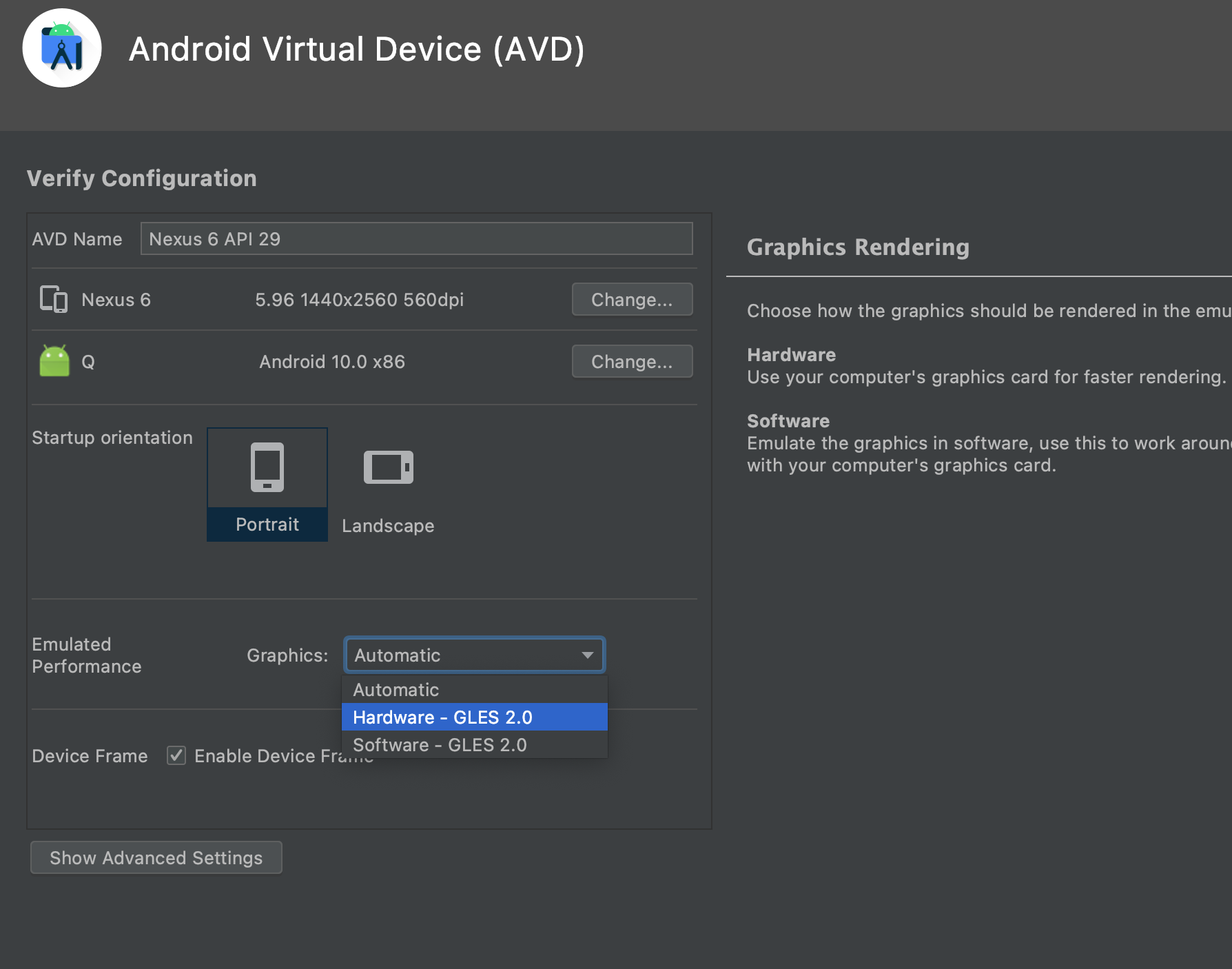Choose Software - GLES 2.0 option
Viewport: 1232px width, 969px height.
(x=475, y=744)
